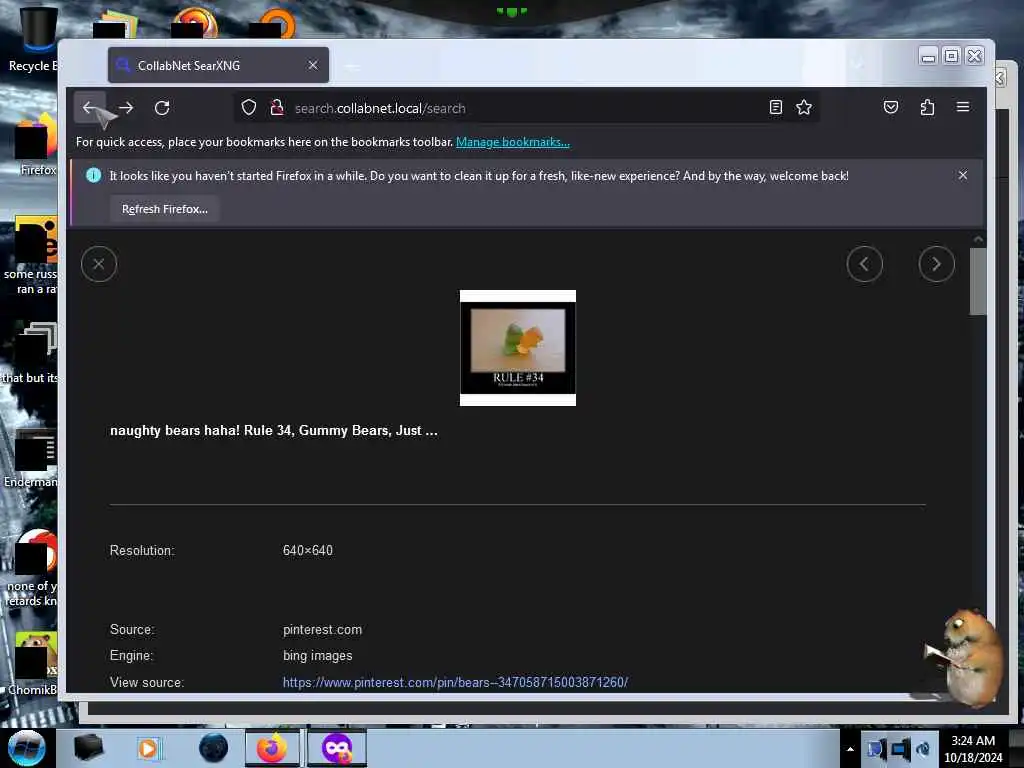
Task: Open the dark sphere taskbar icon
Action: (213, 748)
